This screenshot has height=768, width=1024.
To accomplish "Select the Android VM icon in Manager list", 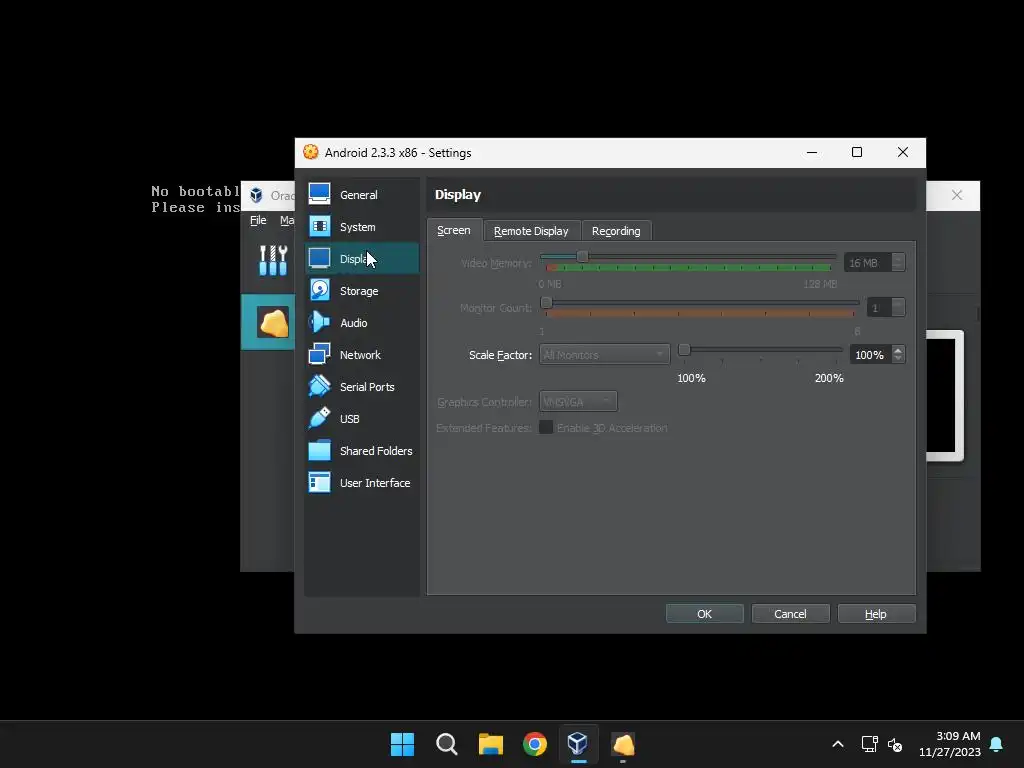I will coord(273,322).
